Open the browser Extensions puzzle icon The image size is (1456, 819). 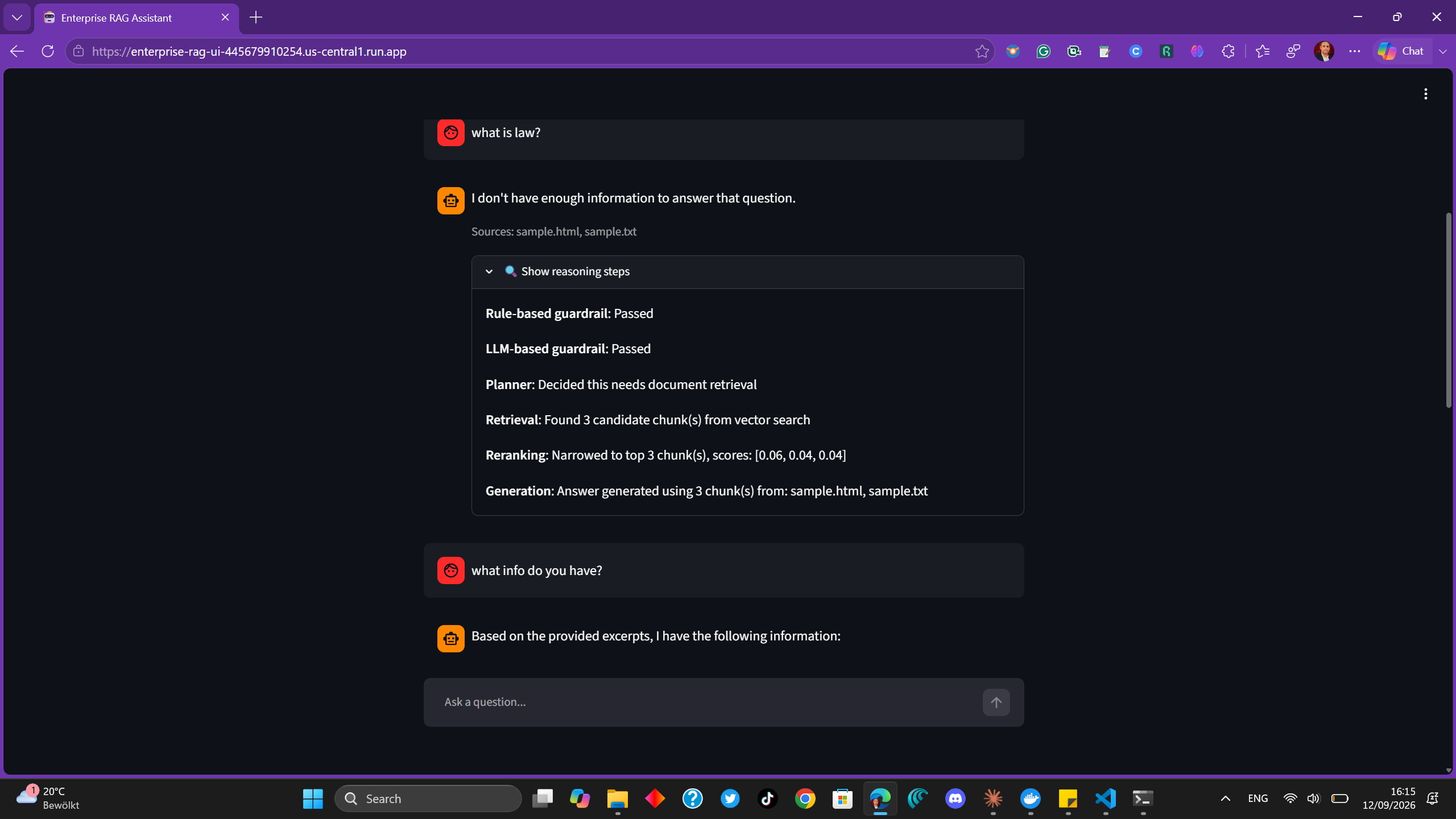click(1228, 51)
